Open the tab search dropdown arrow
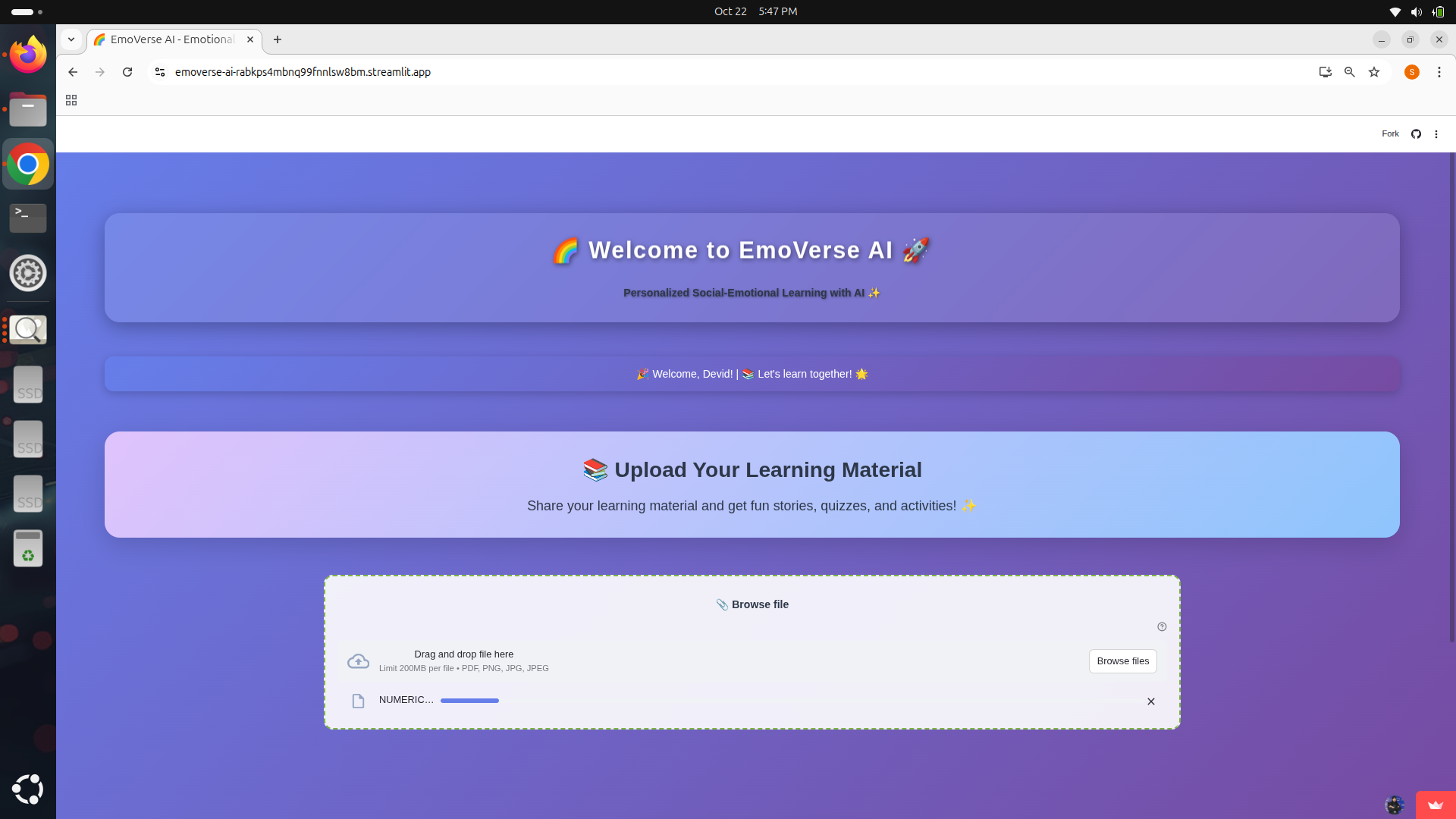This screenshot has width=1456, height=819. 71,39
